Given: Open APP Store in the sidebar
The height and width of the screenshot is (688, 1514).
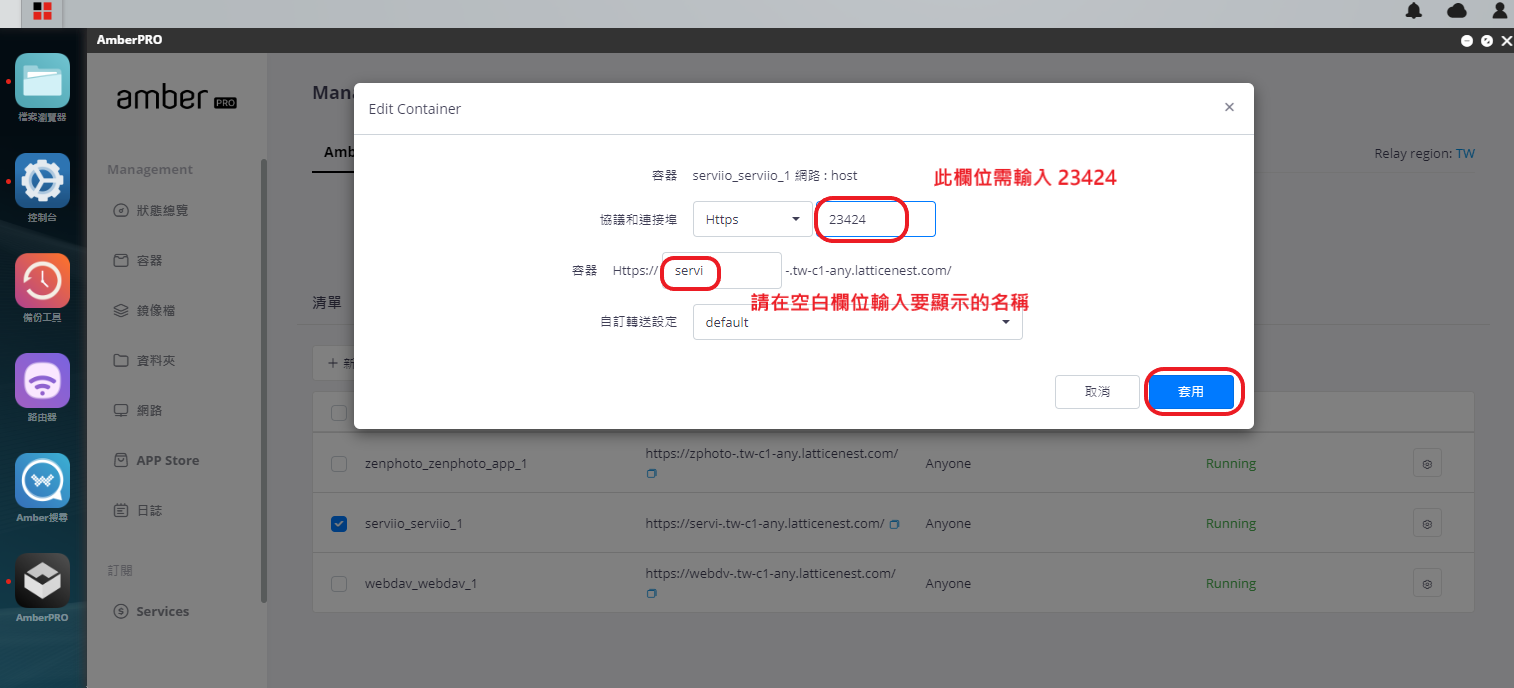Looking at the screenshot, I should click(156, 460).
